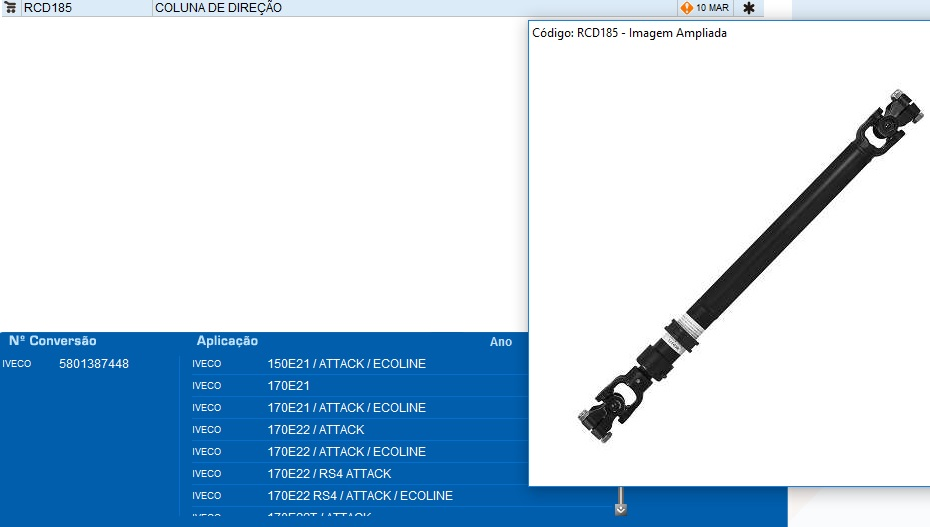Select the 170E21 / ATTACK / ECOLINE row

click(346, 408)
